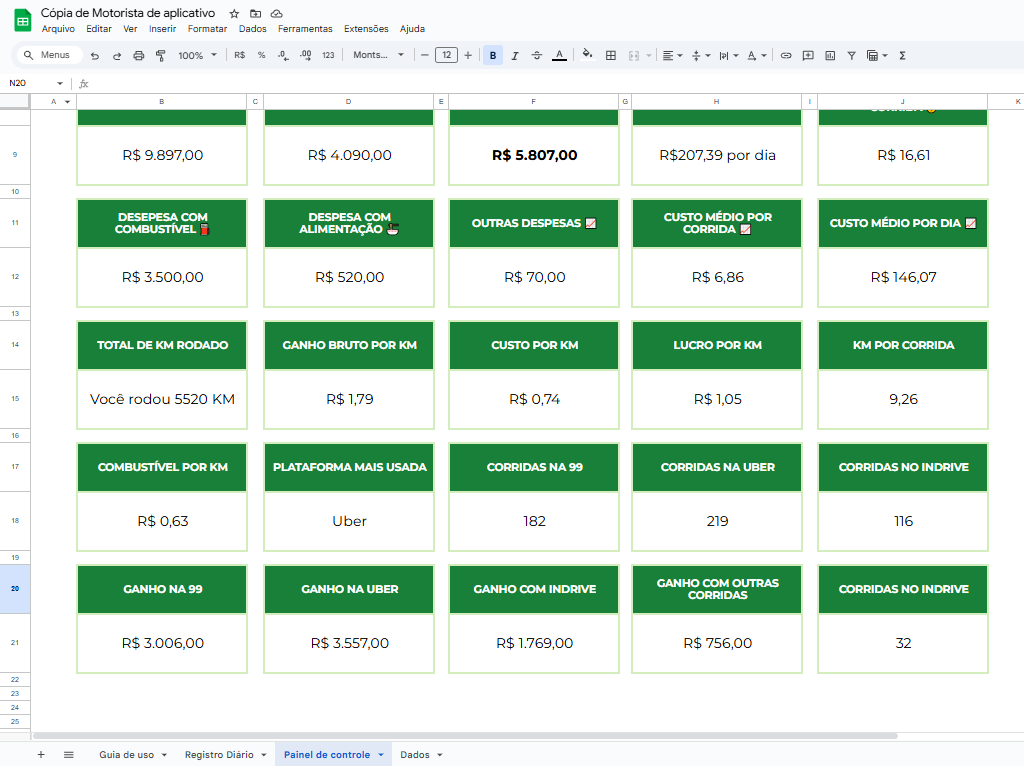Click the print icon in toolbar
This screenshot has width=1024, height=766.
click(x=139, y=56)
